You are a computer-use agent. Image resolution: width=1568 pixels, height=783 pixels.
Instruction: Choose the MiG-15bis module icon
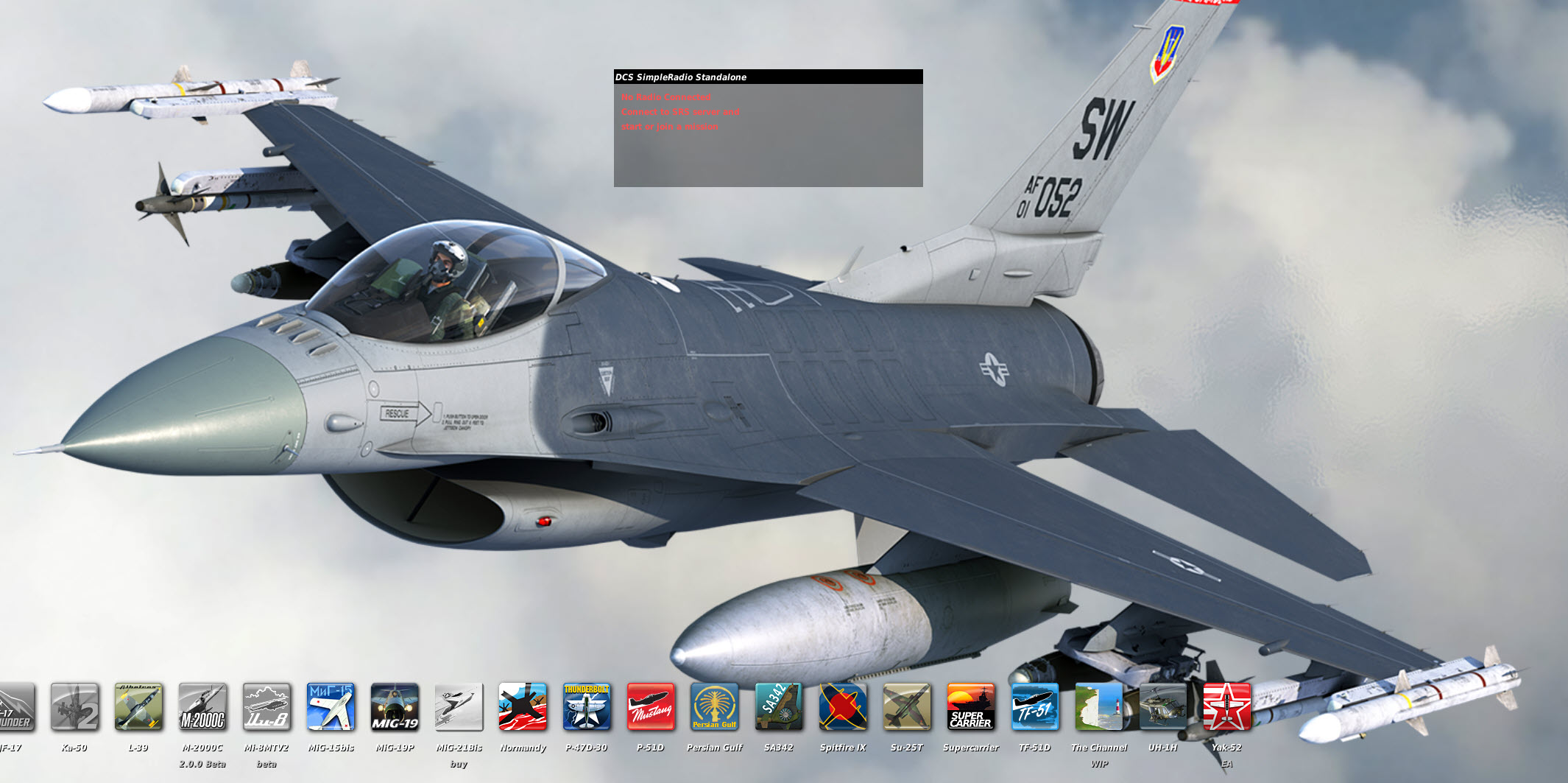point(331,707)
